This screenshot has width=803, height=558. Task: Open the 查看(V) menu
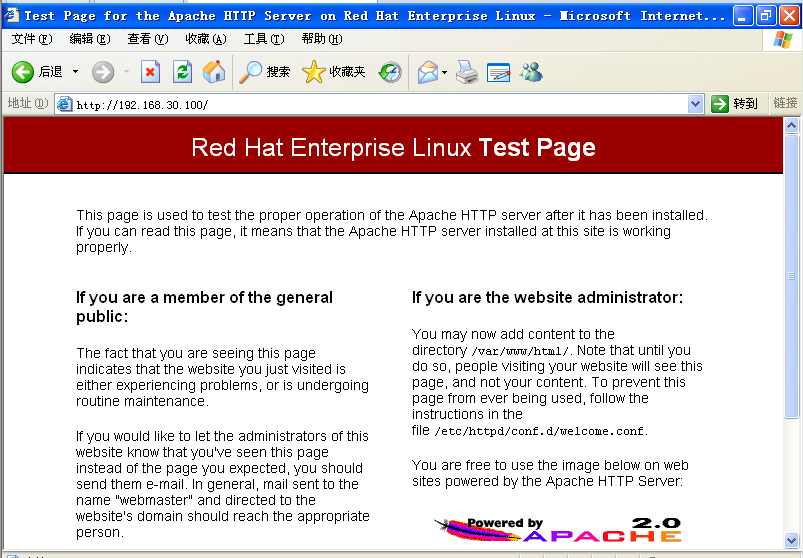point(147,39)
